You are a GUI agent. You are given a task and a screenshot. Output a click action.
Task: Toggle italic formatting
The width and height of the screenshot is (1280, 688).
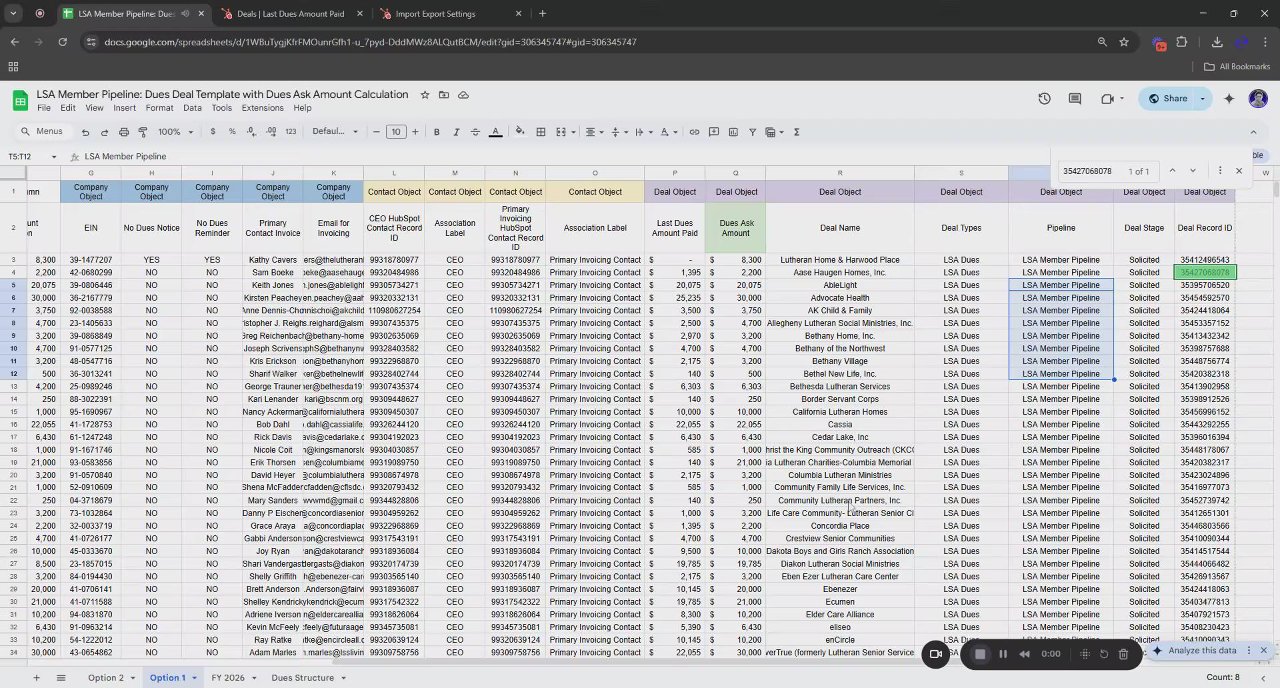pos(456,132)
